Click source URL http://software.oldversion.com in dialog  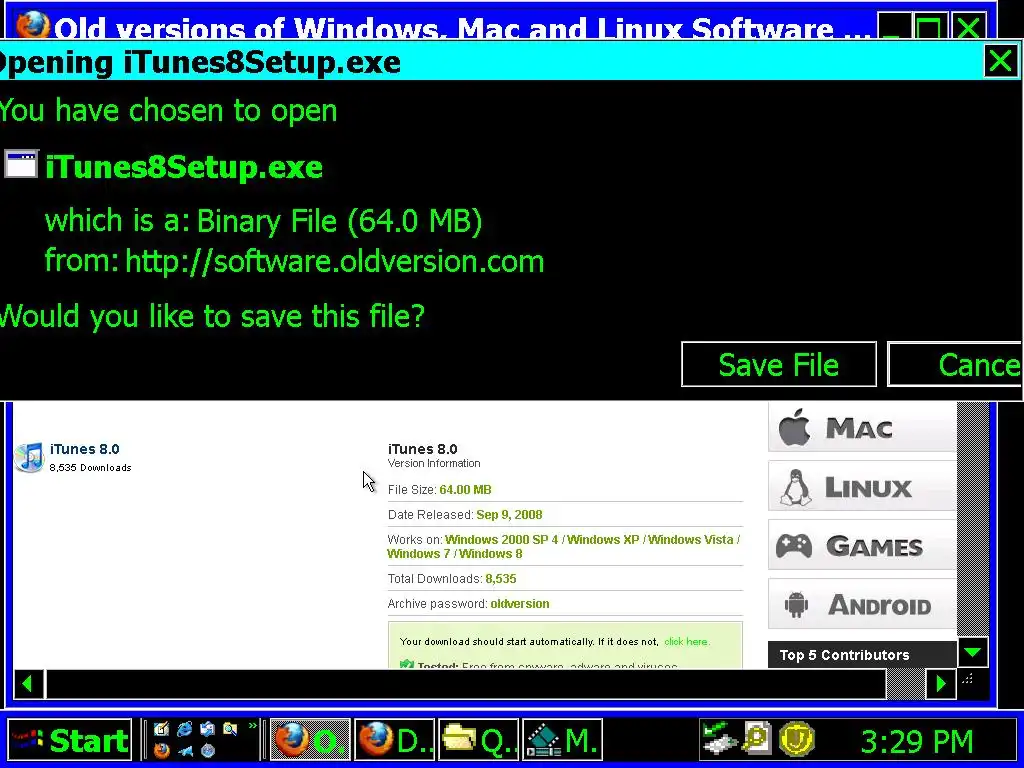pos(334,261)
